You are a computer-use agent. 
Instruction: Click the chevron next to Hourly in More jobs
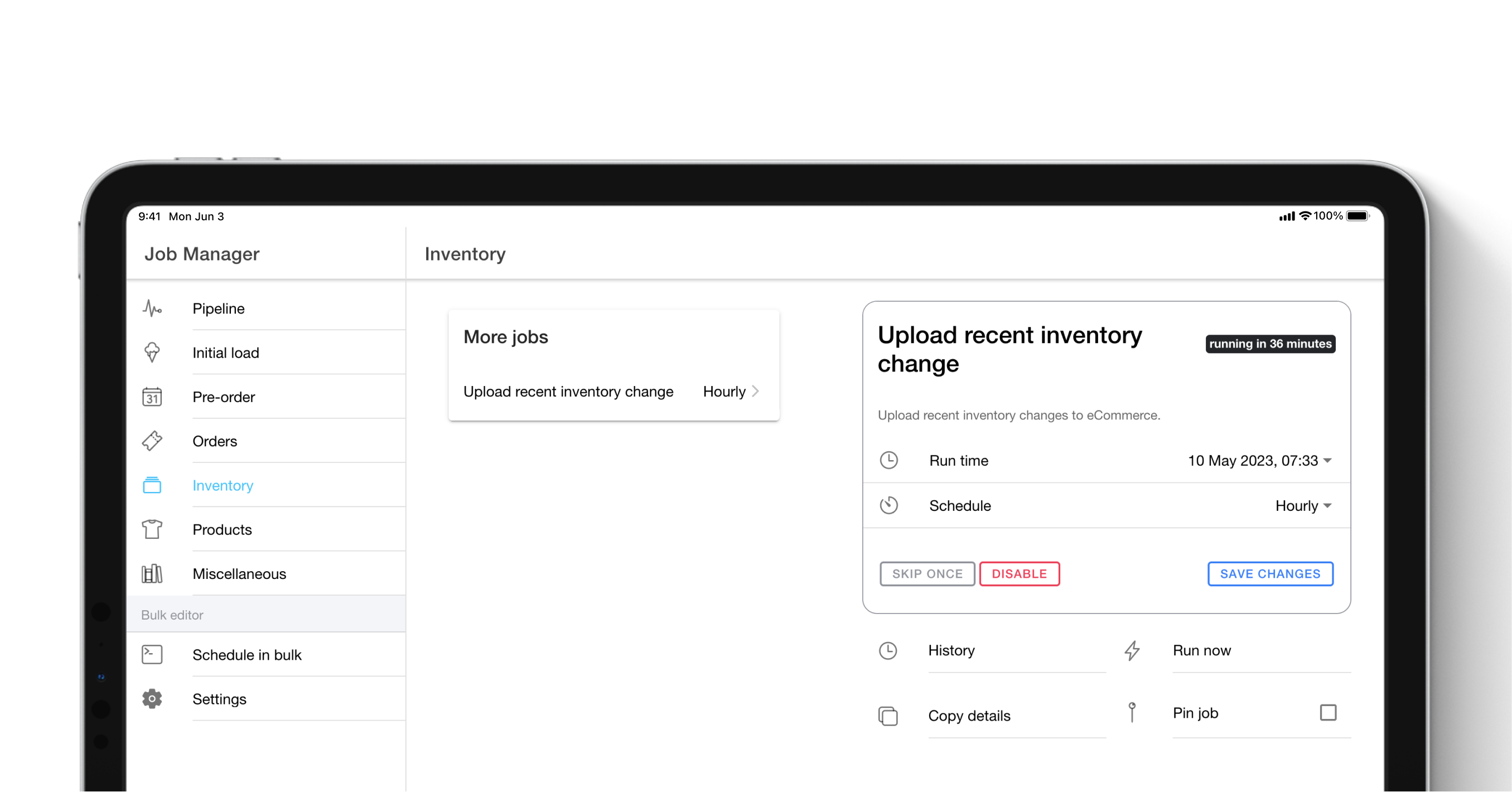tap(755, 391)
